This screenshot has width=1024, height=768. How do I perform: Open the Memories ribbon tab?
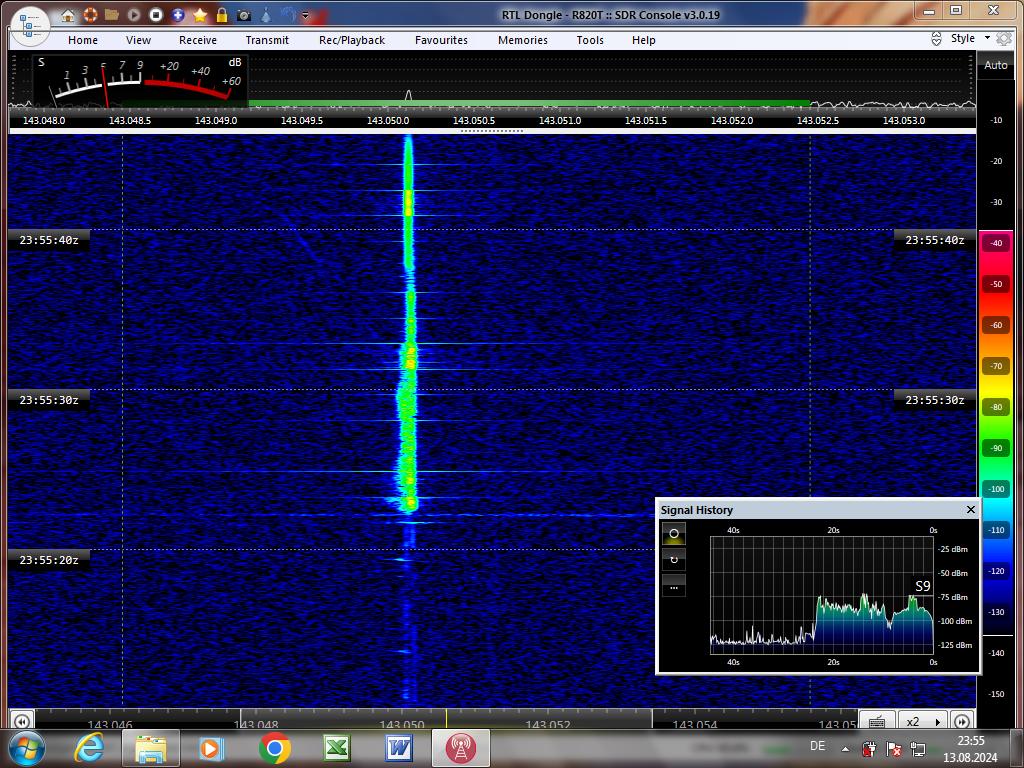coord(523,40)
